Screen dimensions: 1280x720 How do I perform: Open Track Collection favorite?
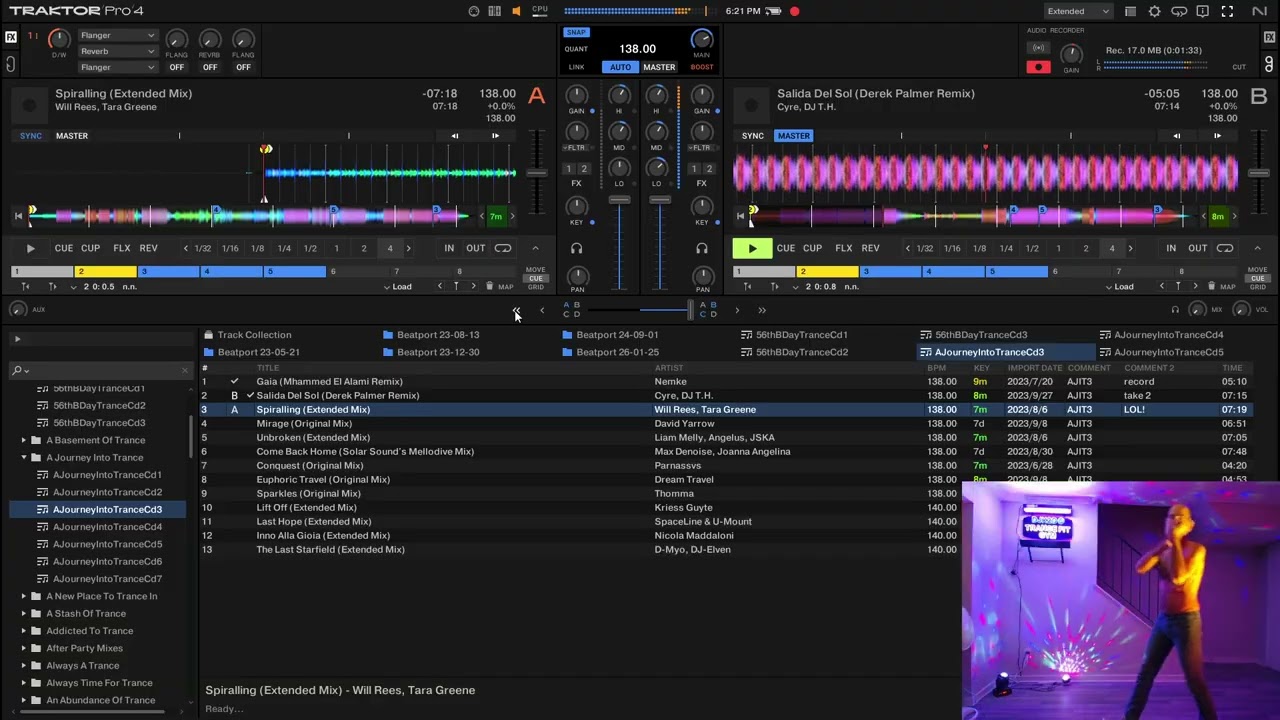(247, 335)
